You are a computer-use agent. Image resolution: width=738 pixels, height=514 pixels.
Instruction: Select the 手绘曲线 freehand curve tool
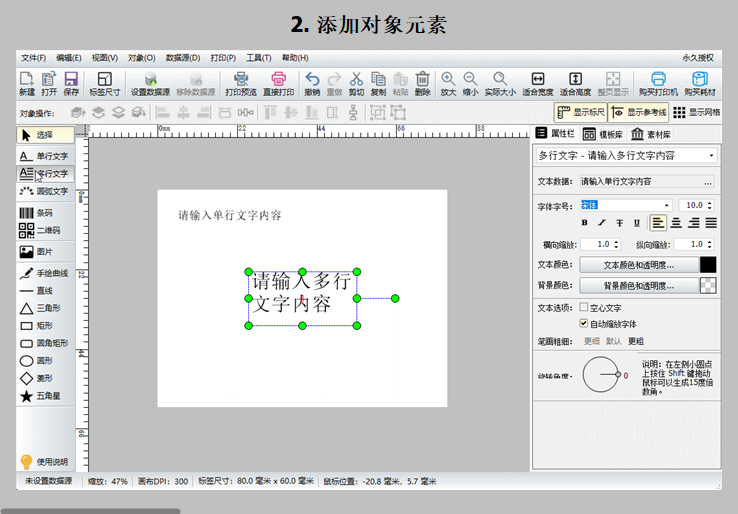45,273
